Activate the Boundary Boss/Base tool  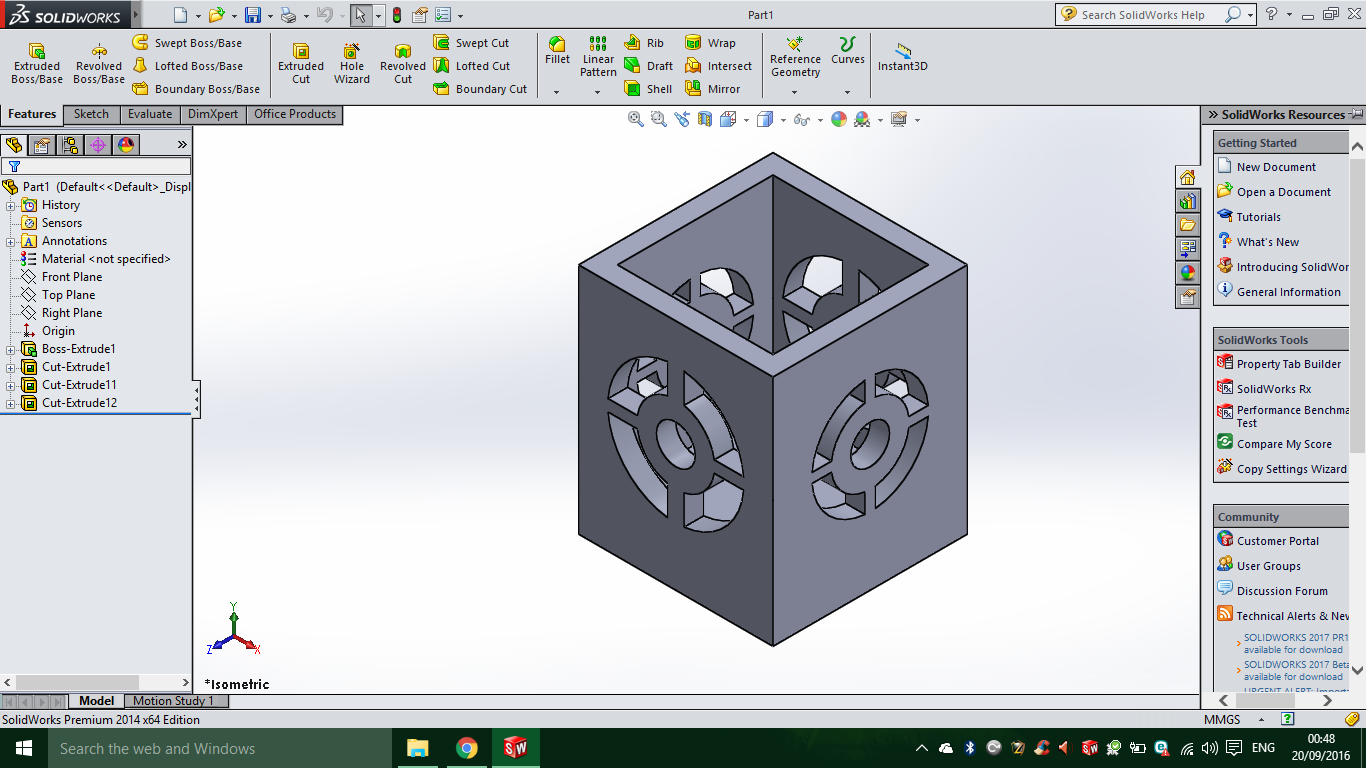click(x=196, y=89)
